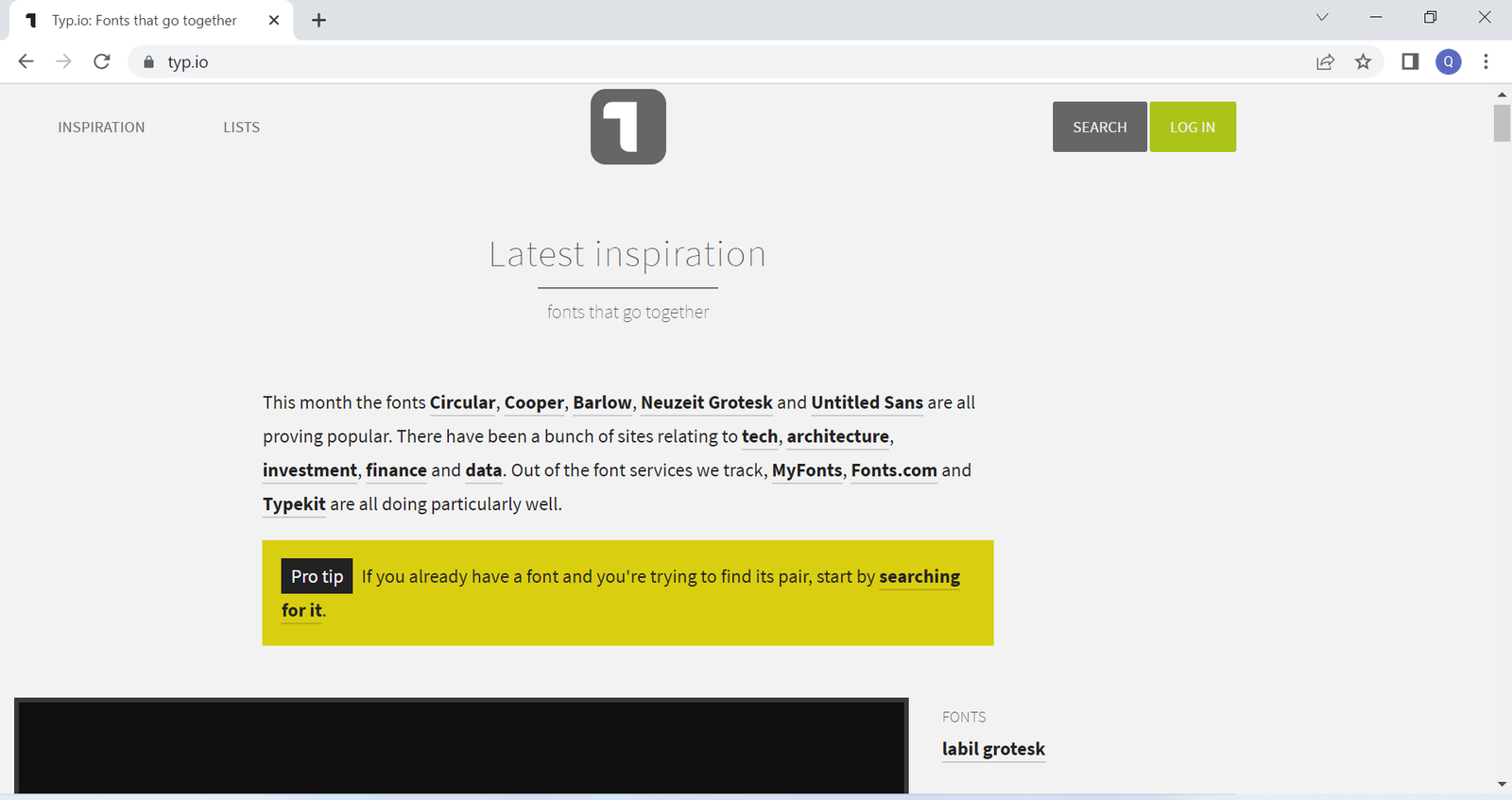The height and width of the screenshot is (800, 1512).
Task: Open the Circular font link
Action: click(462, 402)
